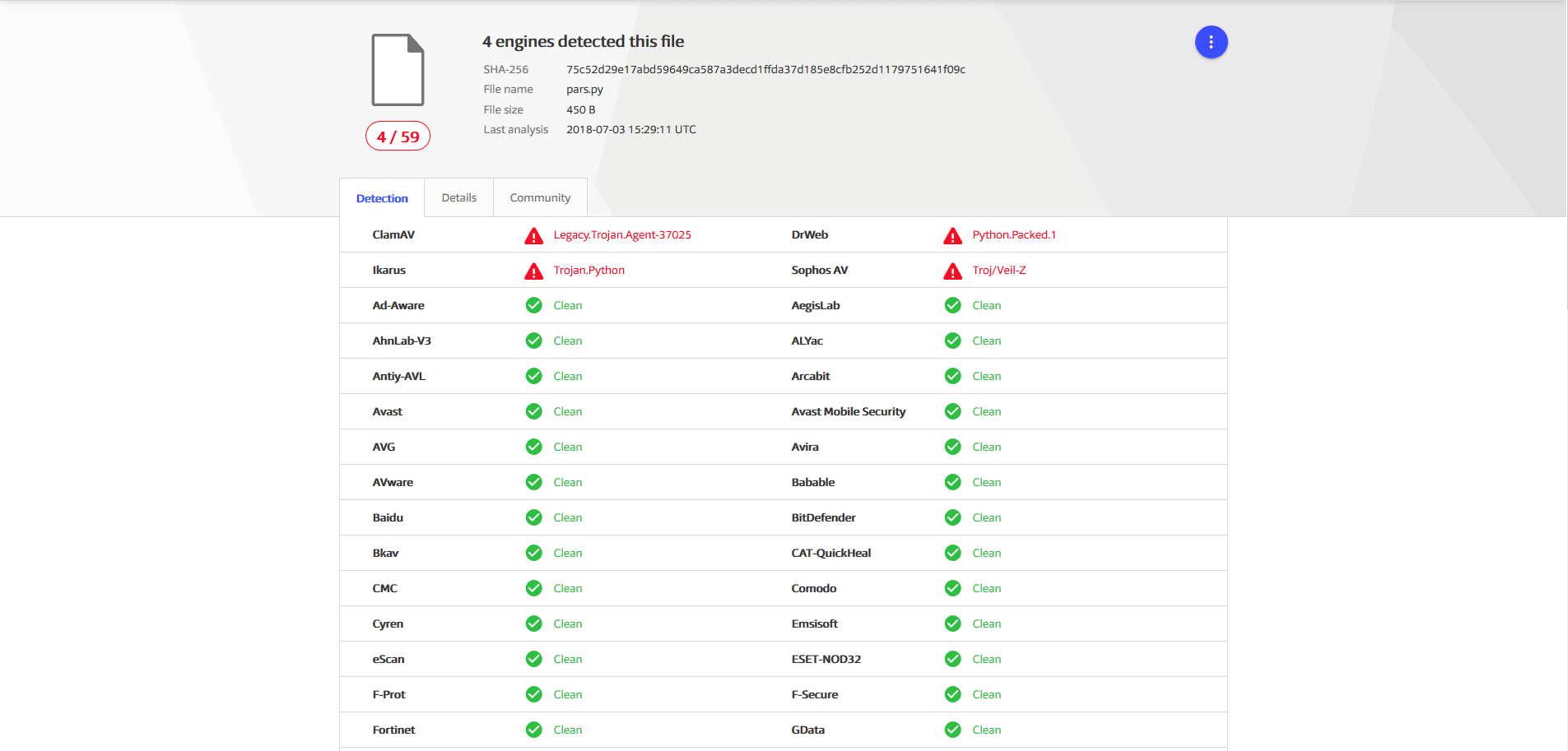
Task: Click BitDefender green checkmark icon
Action: pyautogui.click(x=953, y=517)
